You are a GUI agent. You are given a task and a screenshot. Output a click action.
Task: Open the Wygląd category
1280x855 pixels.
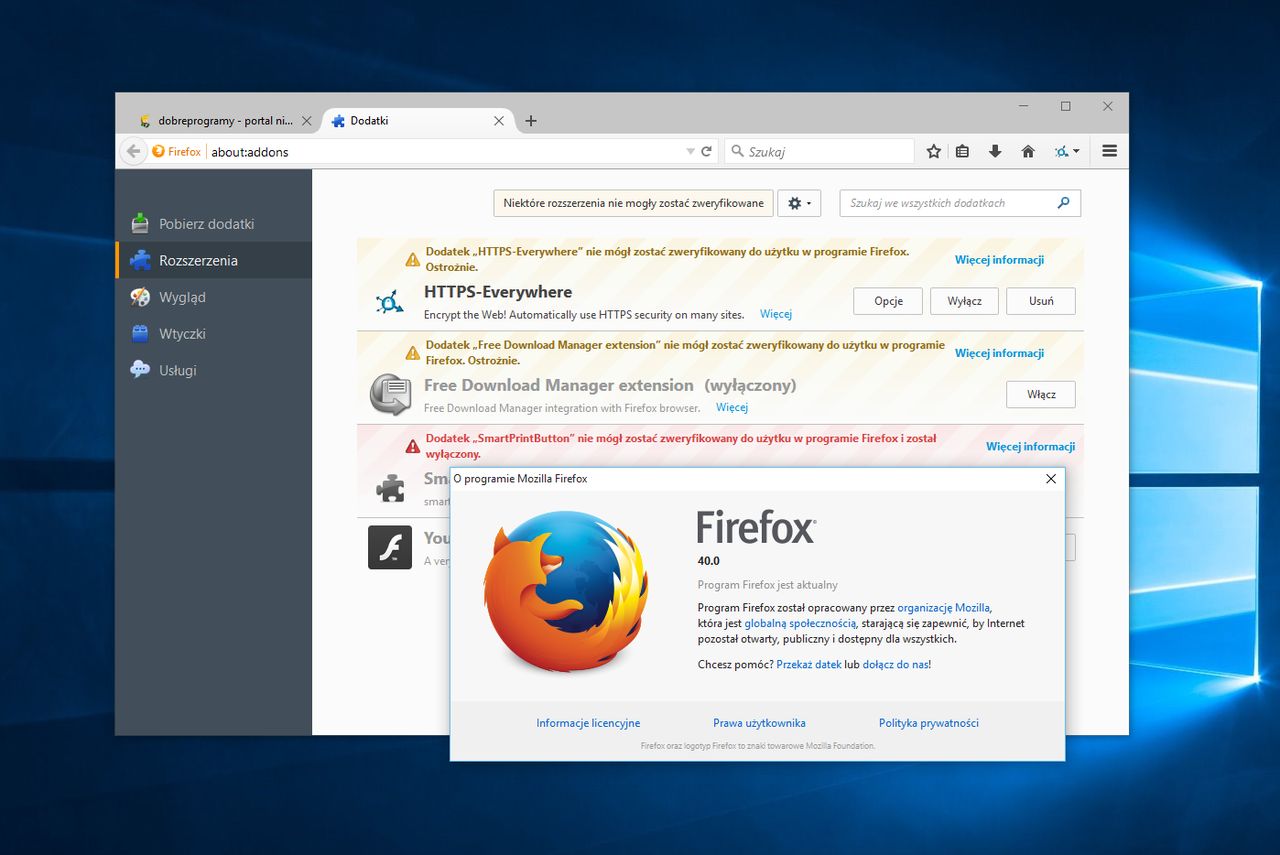coord(213,297)
